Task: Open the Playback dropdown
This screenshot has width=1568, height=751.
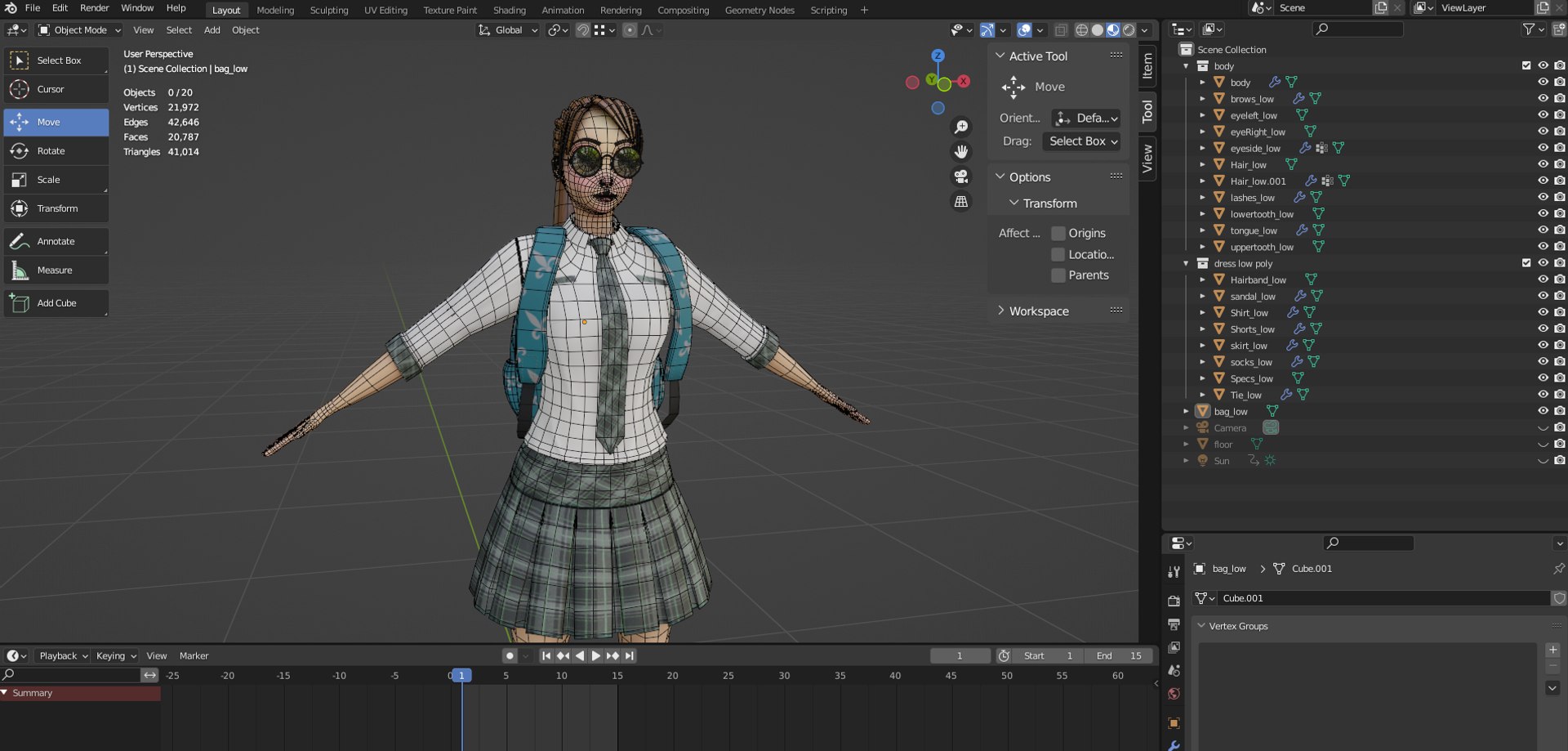Action: pos(63,656)
